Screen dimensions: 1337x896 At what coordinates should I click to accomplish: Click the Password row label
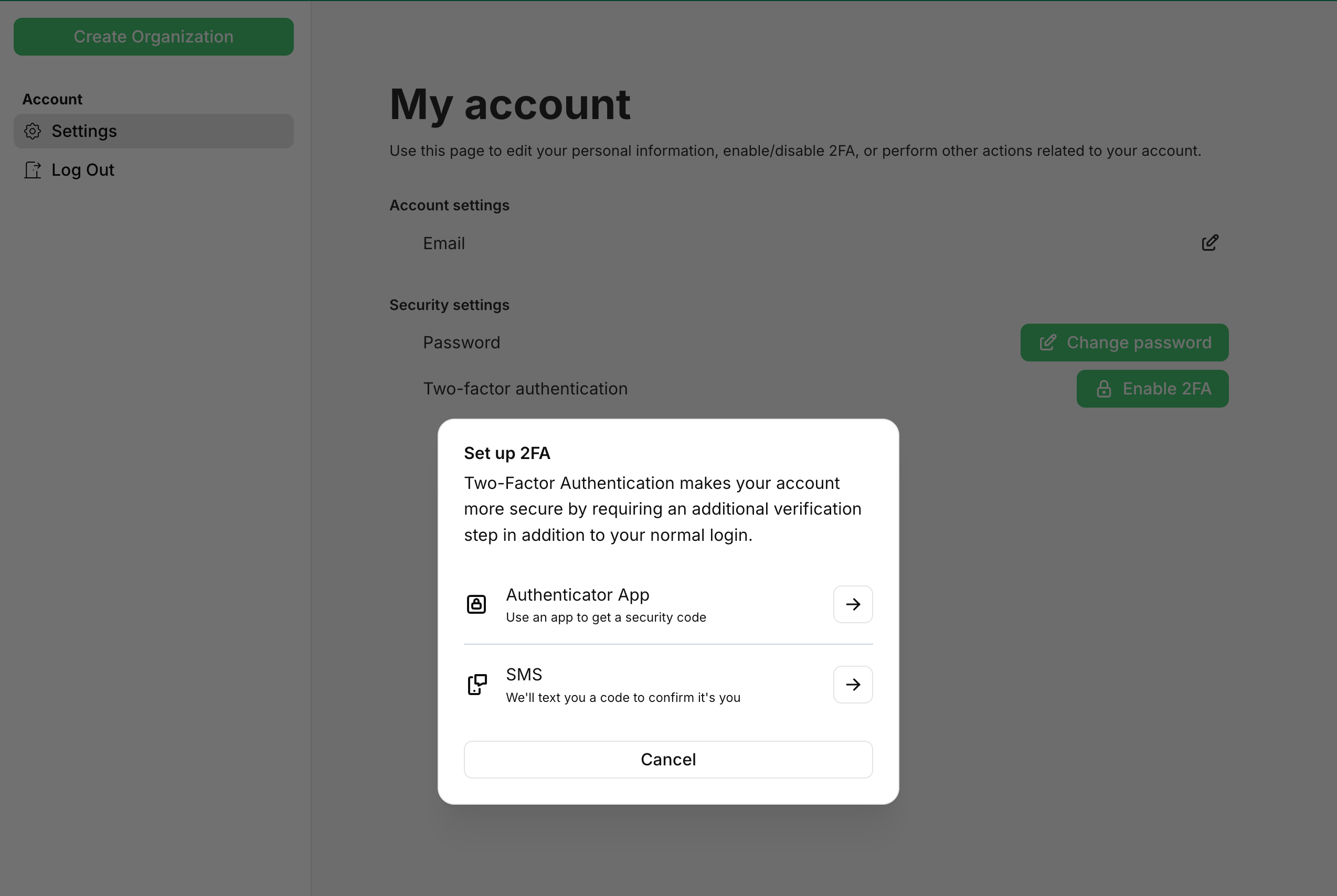click(461, 342)
